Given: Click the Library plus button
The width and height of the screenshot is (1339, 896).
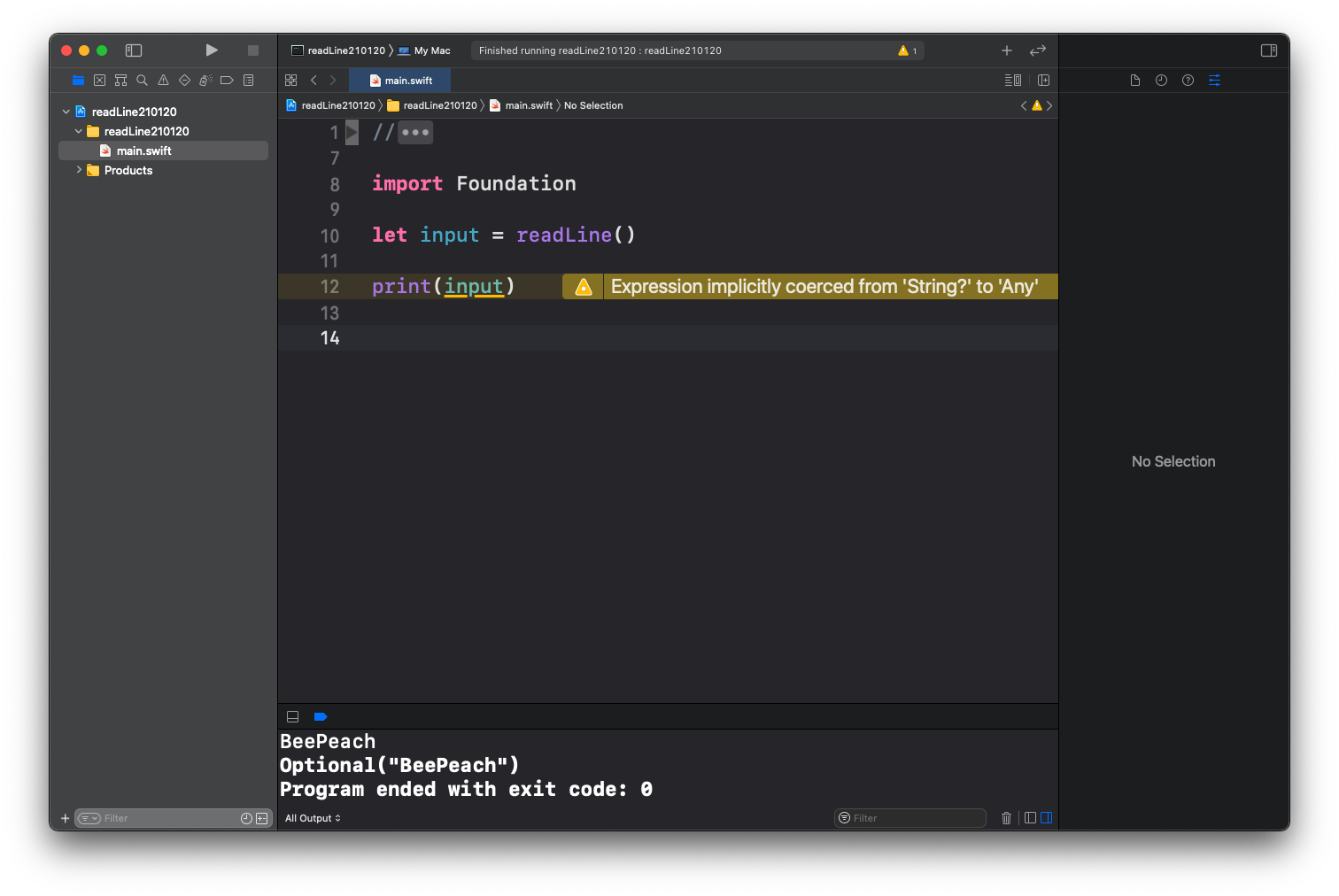Looking at the screenshot, I should coord(1007,50).
